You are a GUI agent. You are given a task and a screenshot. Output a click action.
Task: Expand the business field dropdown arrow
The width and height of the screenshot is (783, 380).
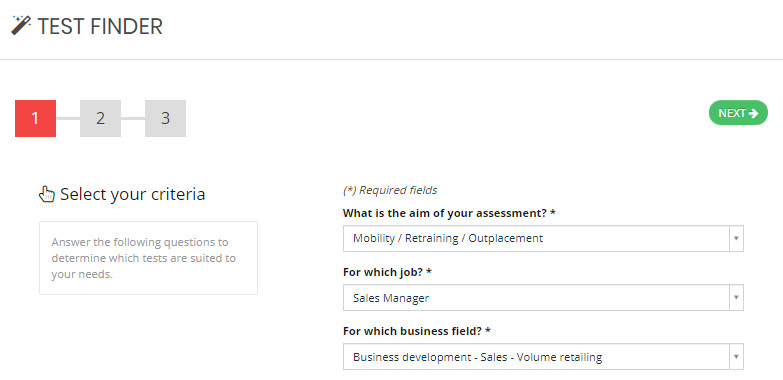(736, 357)
